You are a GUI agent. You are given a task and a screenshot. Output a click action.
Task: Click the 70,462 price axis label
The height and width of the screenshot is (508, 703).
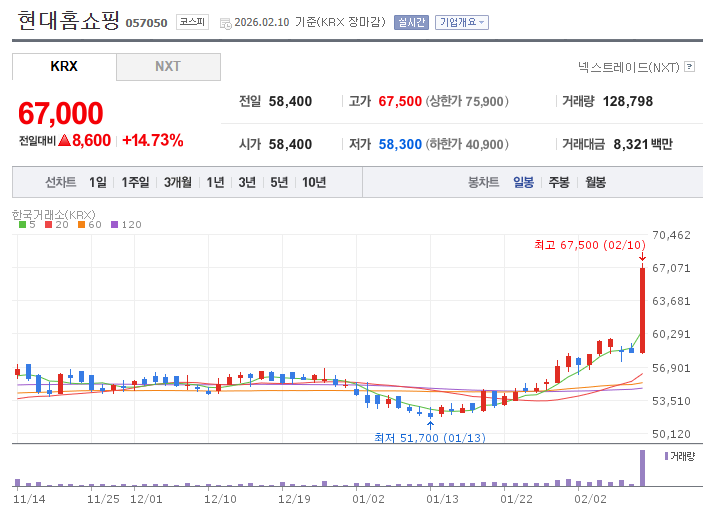coord(671,235)
